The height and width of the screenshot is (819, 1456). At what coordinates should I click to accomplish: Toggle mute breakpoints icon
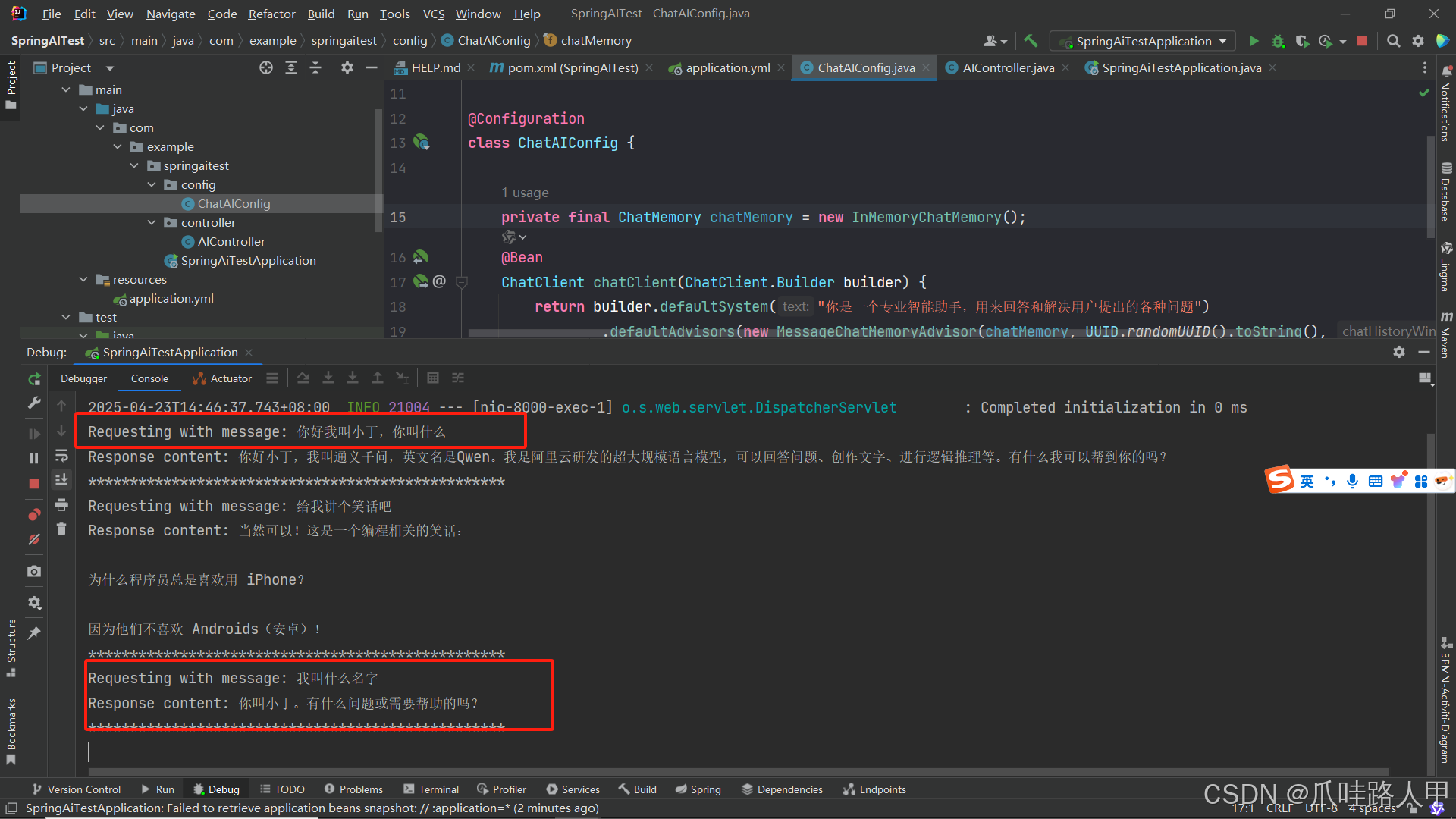[x=34, y=540]
